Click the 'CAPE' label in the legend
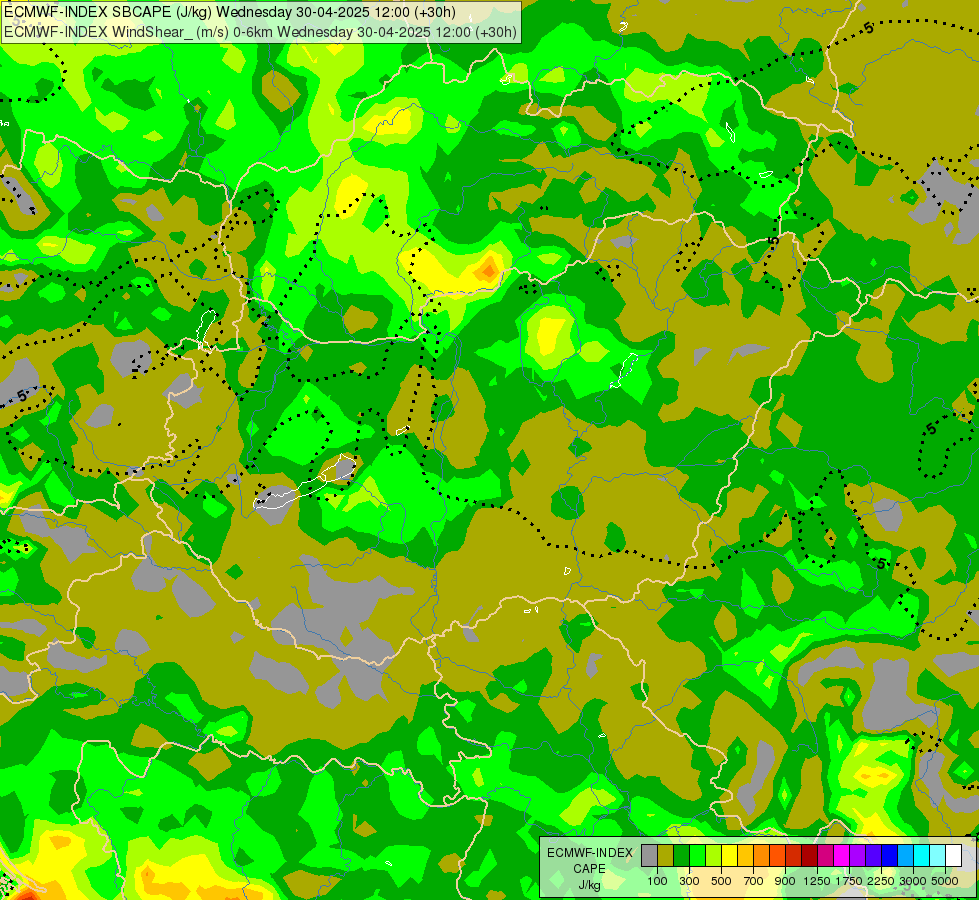Screen dimensions: 979x900 (x=589, y=869)
